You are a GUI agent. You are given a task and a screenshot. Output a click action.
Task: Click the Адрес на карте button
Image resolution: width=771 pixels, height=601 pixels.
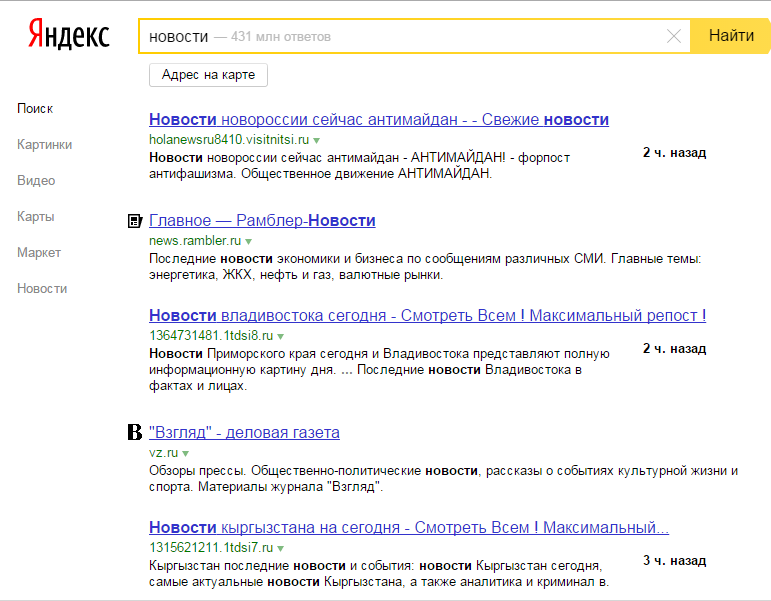coord(208,75)
